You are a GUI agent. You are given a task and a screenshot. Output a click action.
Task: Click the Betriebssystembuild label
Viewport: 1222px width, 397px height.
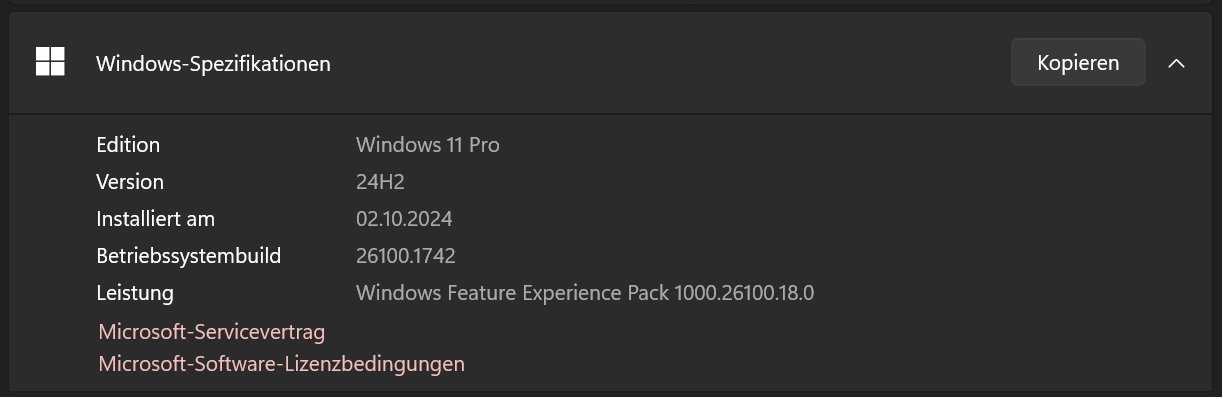(x=188, y=256)
